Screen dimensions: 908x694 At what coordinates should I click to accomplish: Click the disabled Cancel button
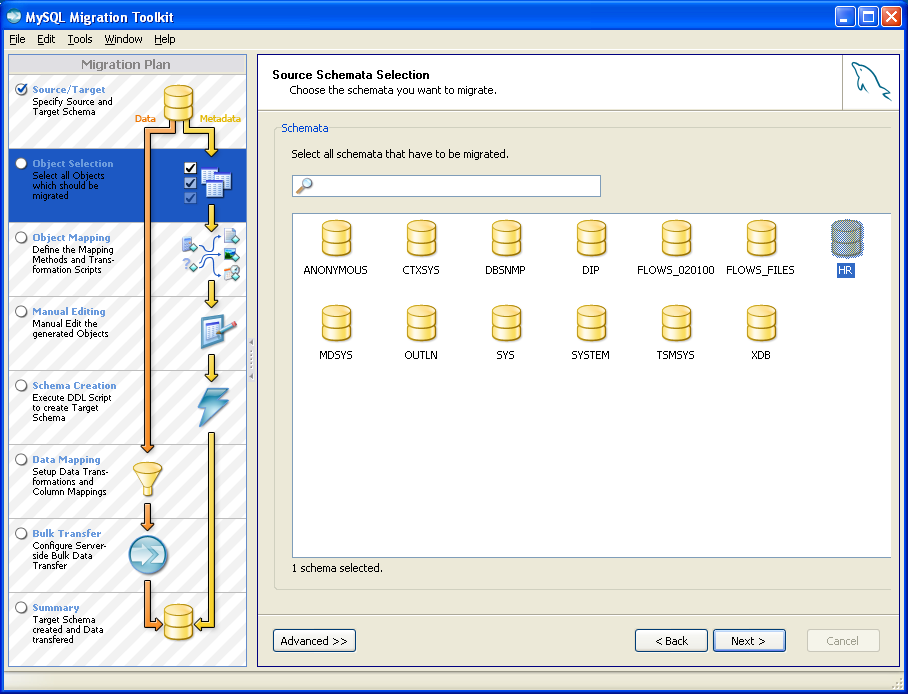click(x=843, y=641)
